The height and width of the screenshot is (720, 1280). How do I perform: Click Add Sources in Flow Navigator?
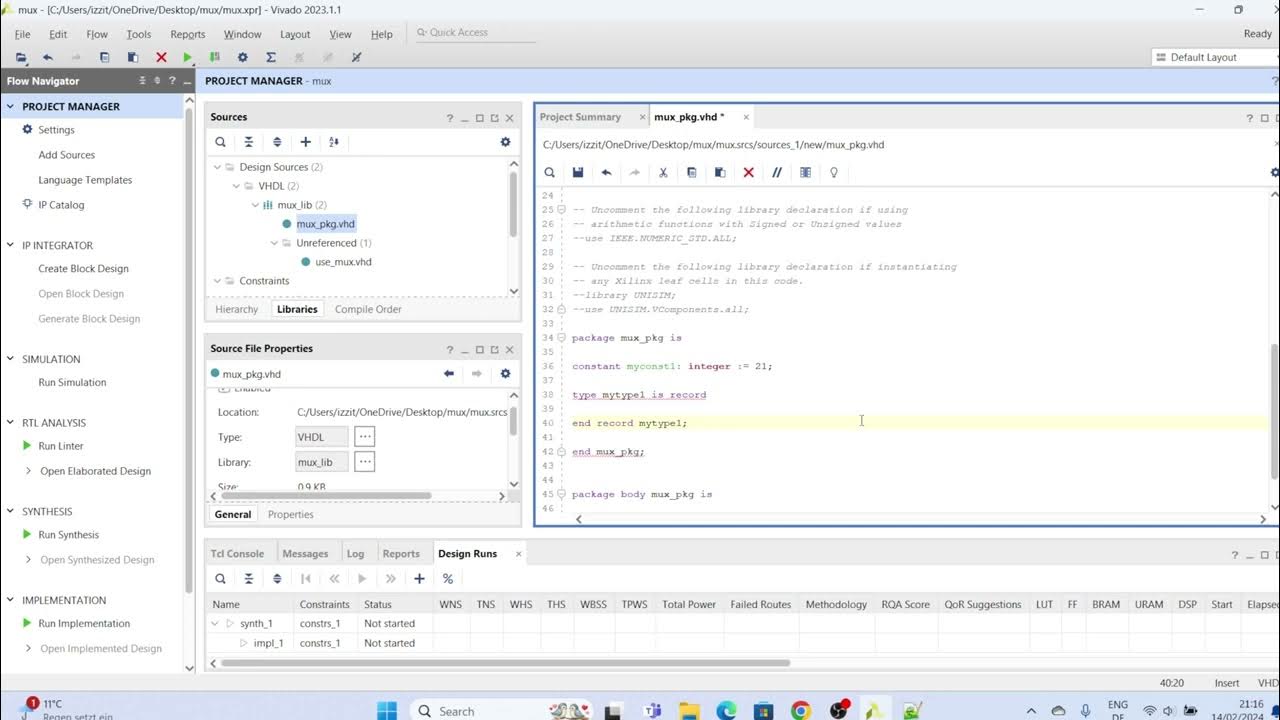pos(67,155)
